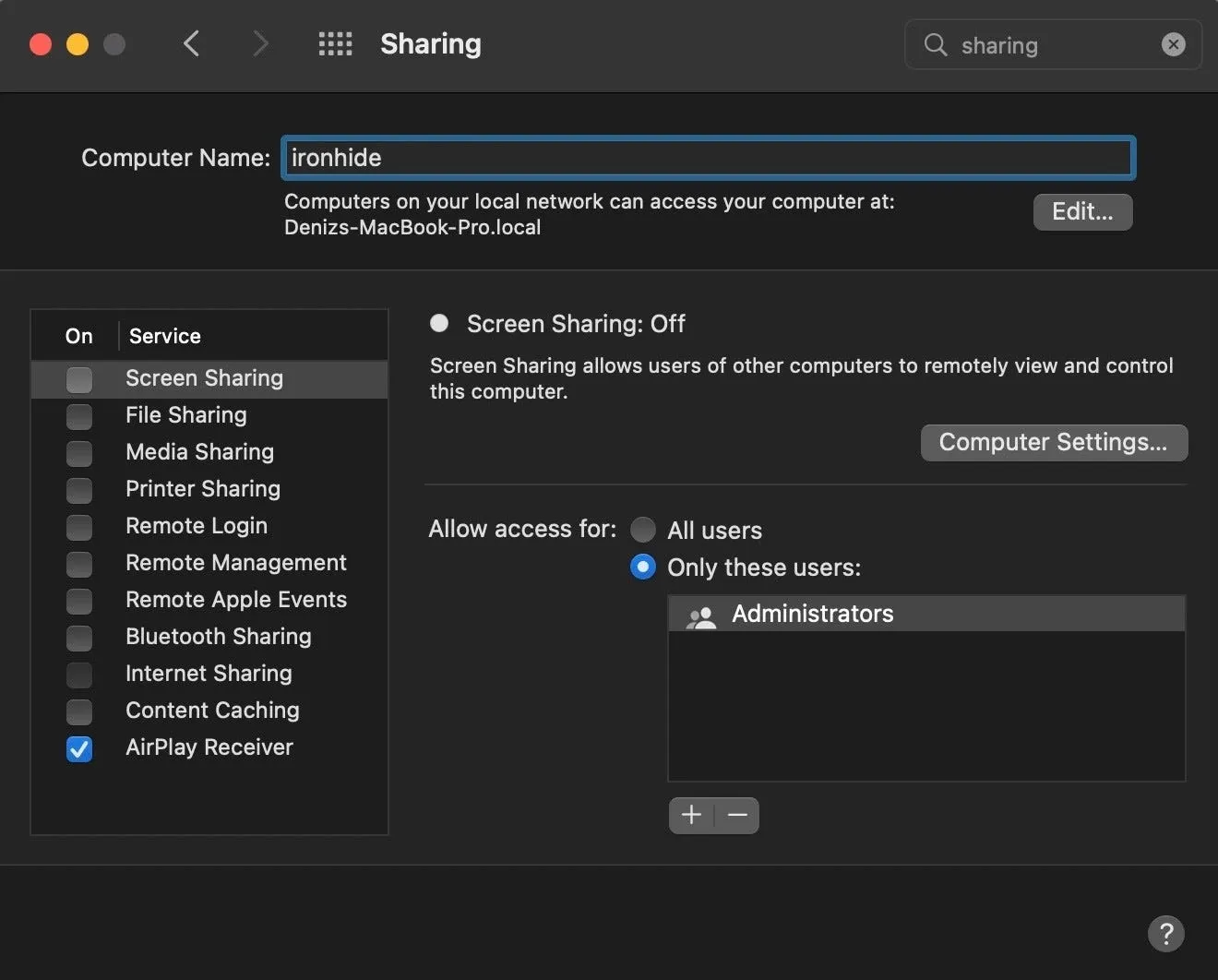Go back with the left chevron

(191, 43)
